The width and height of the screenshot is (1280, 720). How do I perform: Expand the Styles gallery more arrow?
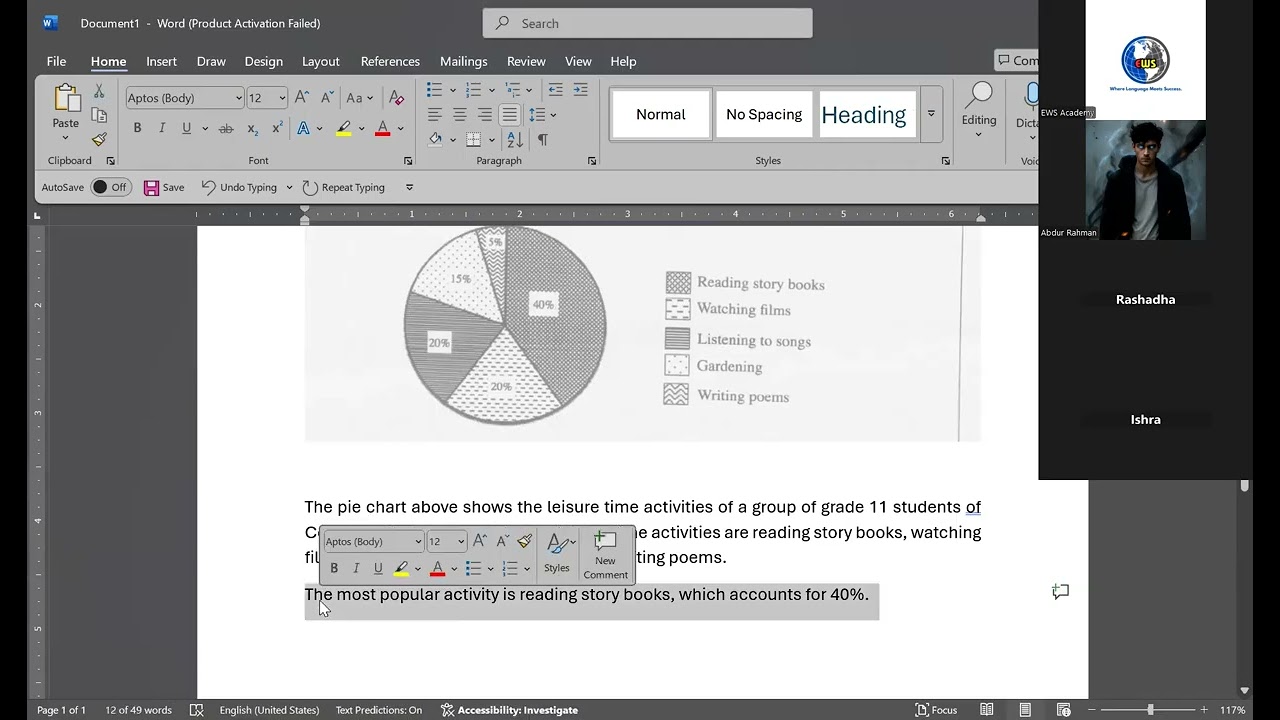[931, 114]
